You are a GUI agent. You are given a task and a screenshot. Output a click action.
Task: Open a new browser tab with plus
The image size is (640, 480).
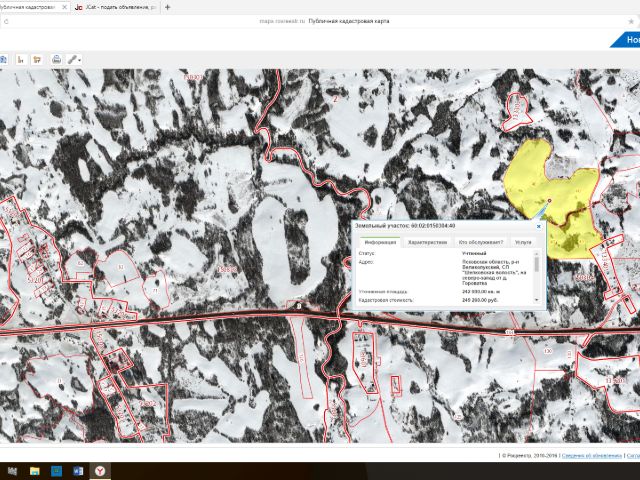click(167, 7)
